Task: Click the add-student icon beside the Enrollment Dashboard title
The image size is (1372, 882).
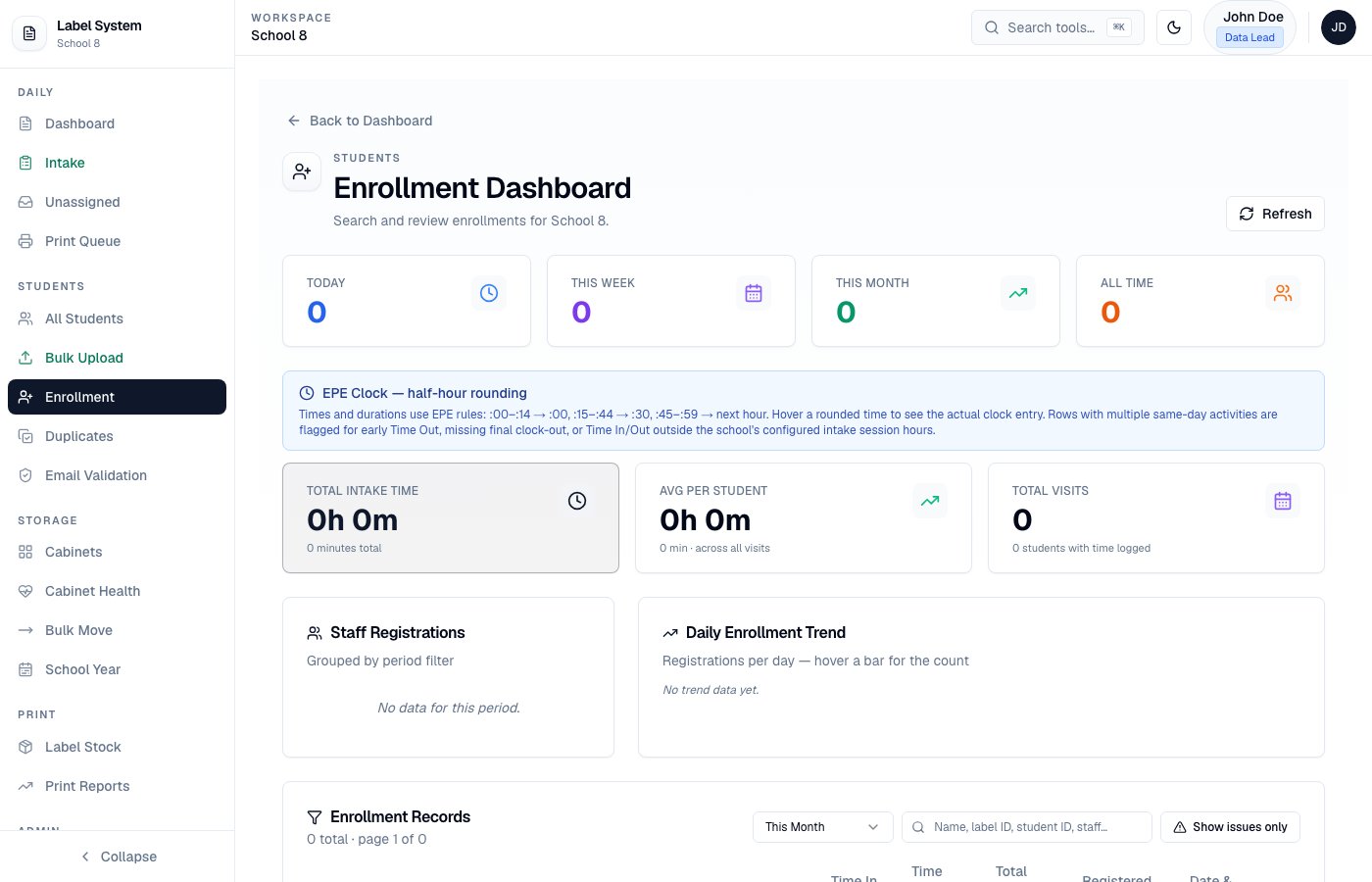Action: point(302,171)
